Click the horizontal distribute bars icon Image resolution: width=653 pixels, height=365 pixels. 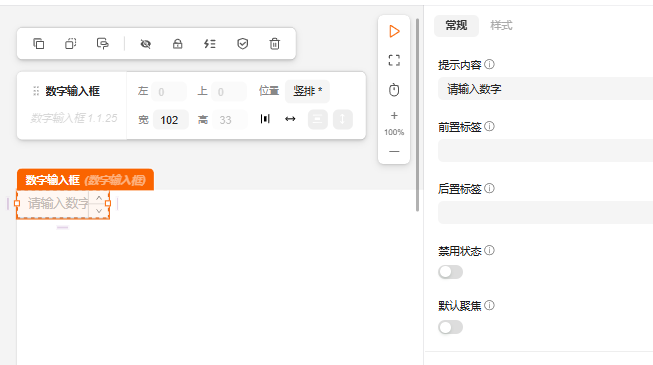coord(265,119)
